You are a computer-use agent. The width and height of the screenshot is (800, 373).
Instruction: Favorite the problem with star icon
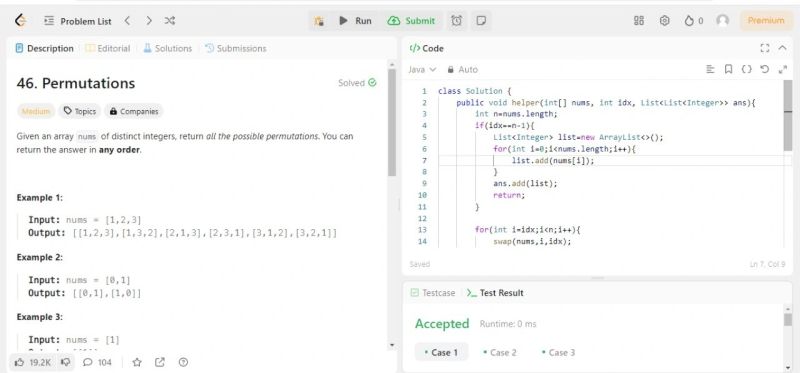point(137,362)
